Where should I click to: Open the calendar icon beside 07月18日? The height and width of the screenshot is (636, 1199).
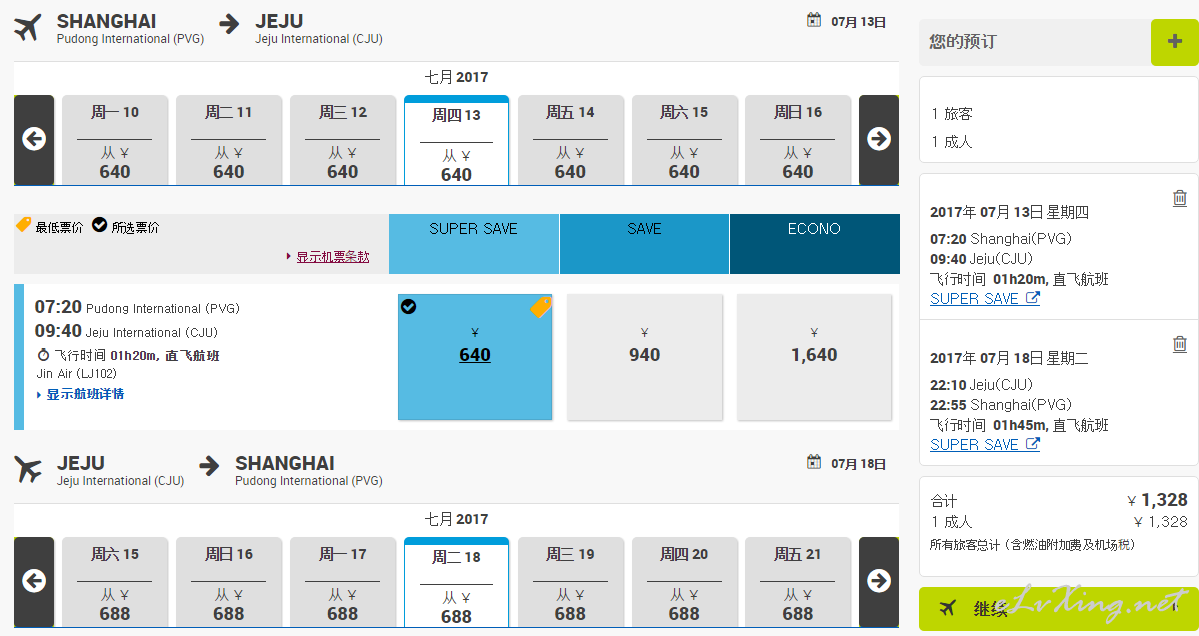click(814, 462)
